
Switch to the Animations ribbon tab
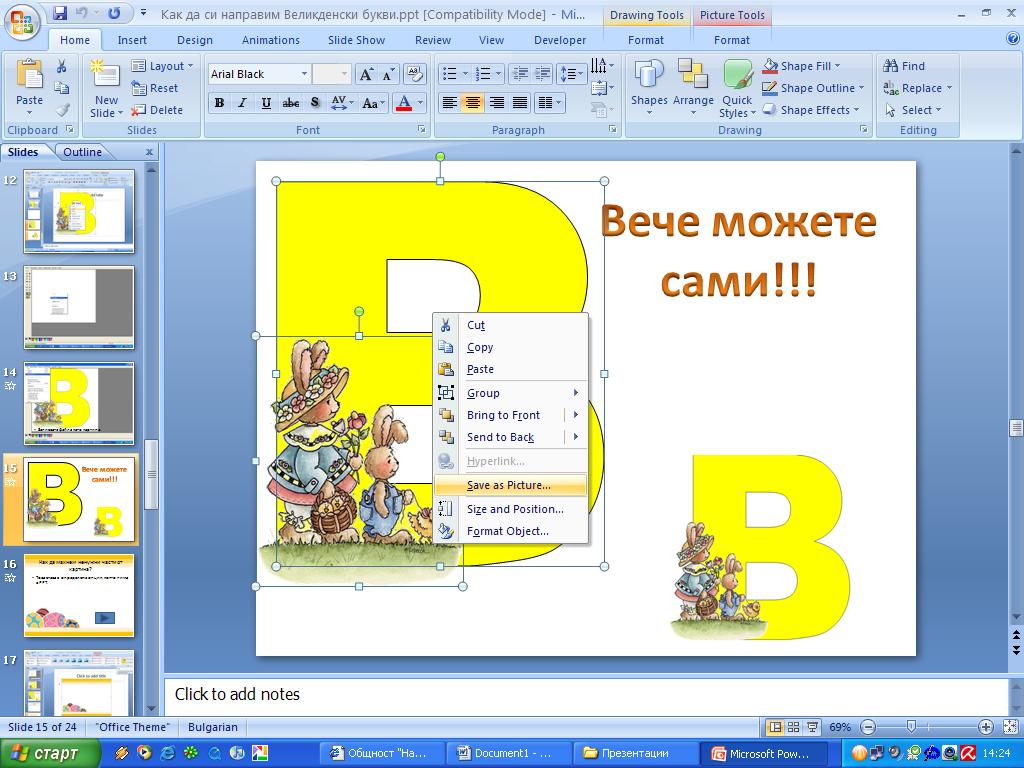pos(270,40)
